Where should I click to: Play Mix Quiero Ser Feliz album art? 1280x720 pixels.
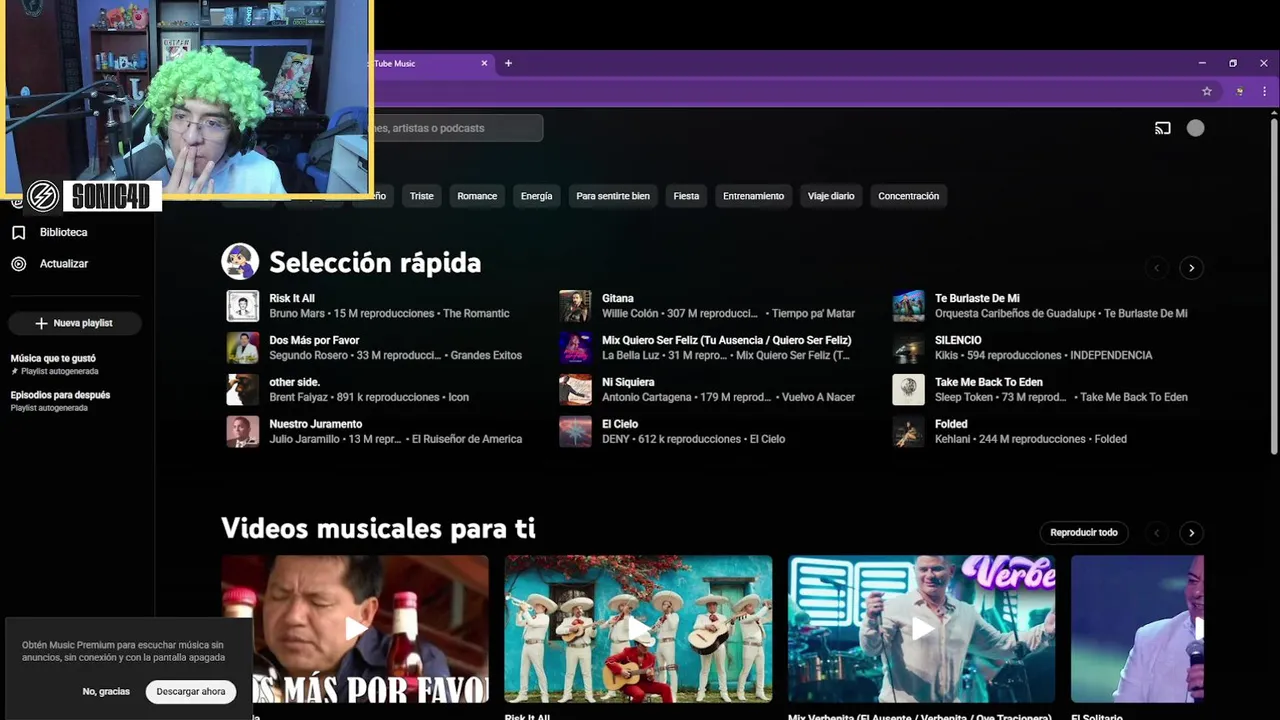pos(575,348)
